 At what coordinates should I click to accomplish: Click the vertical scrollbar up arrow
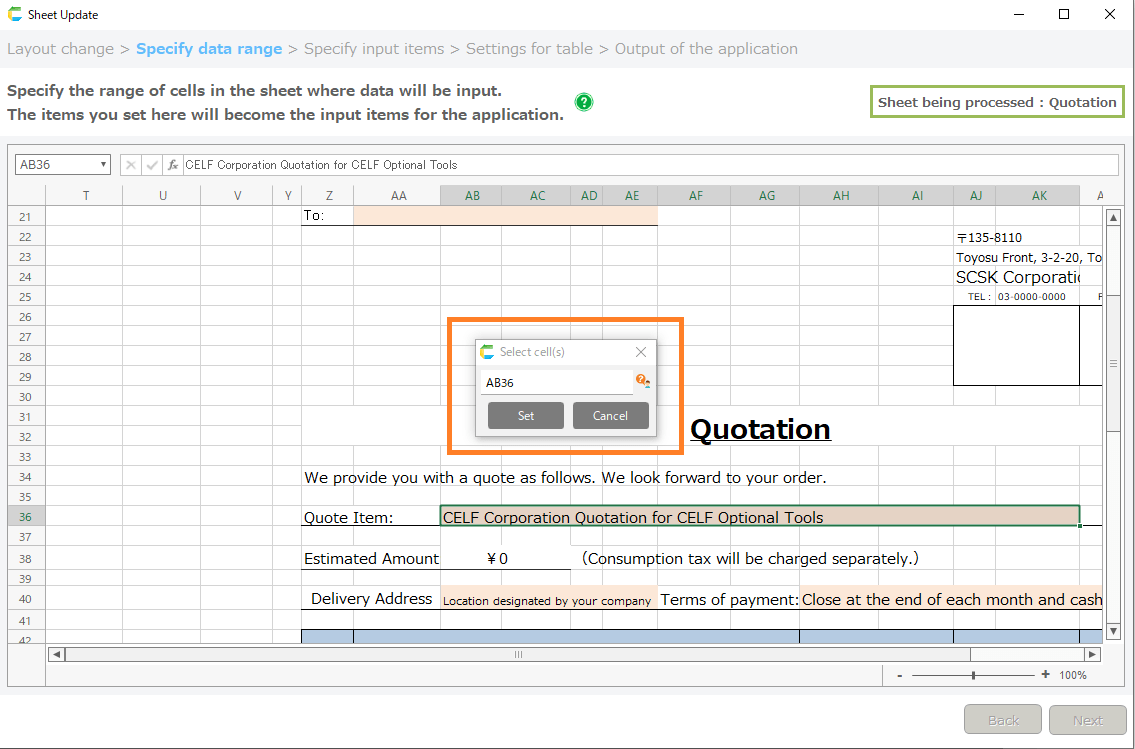(1112, 218)
